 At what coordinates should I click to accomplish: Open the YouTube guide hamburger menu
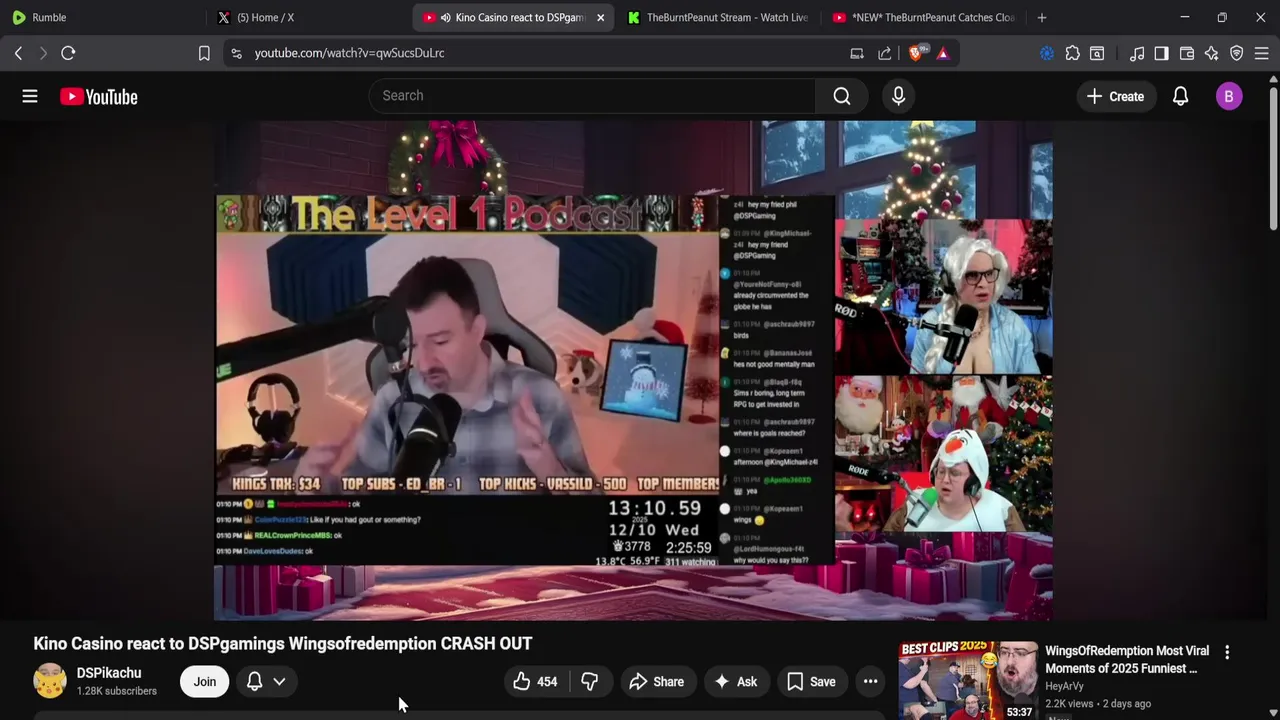[30, 96]
